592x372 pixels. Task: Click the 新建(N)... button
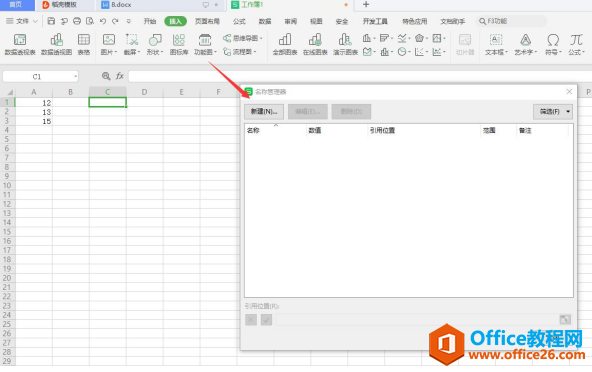(264, 111)
